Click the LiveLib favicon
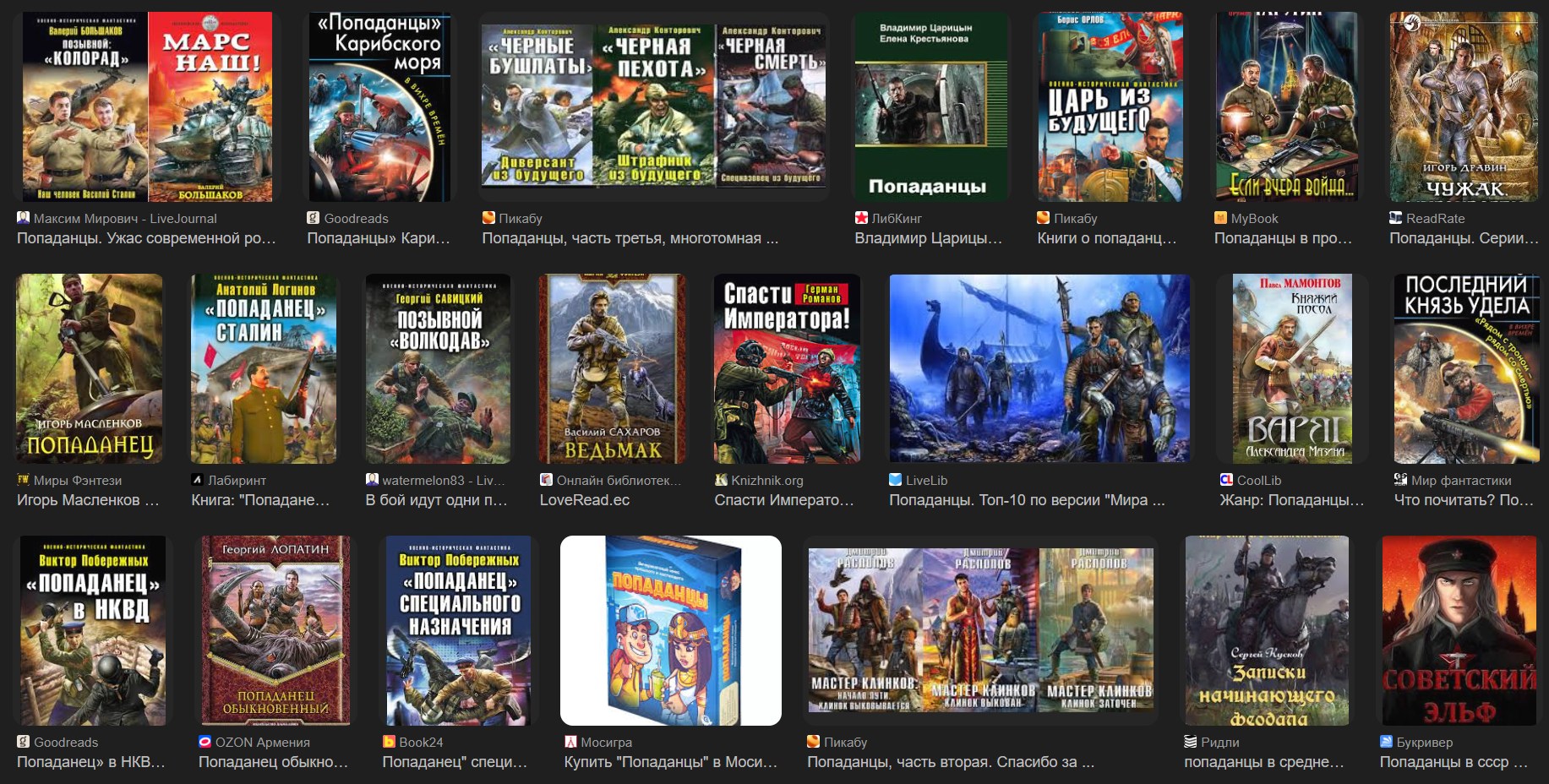 896,480
